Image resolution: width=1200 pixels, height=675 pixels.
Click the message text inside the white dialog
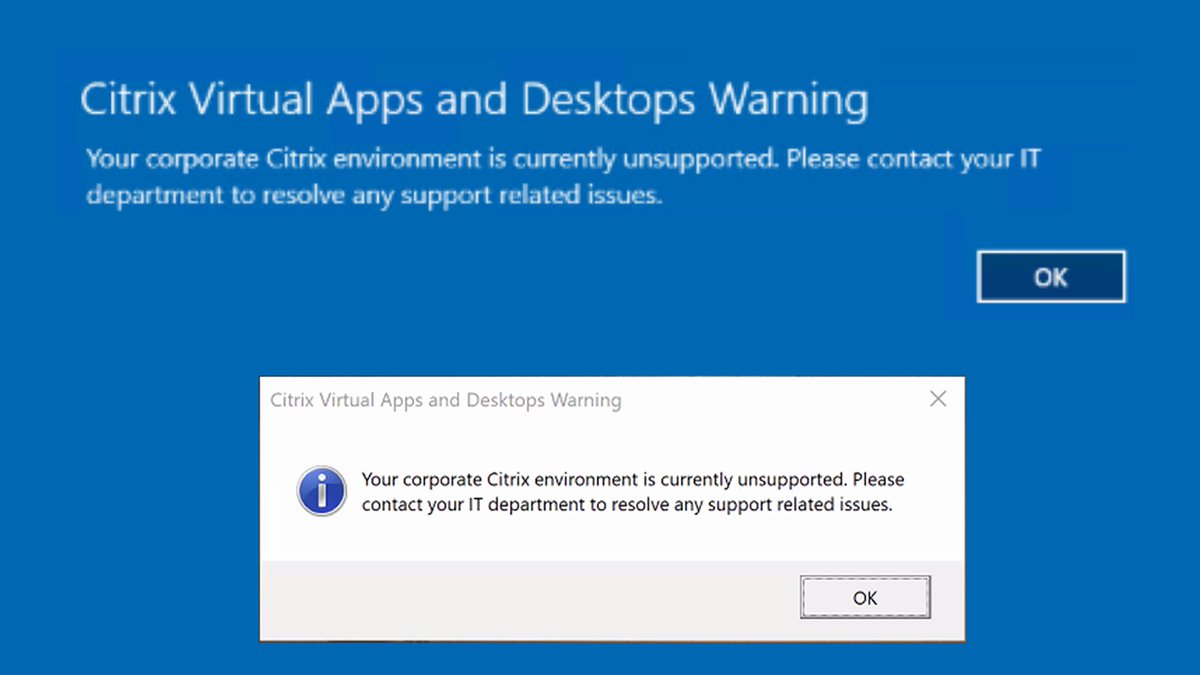633,492
